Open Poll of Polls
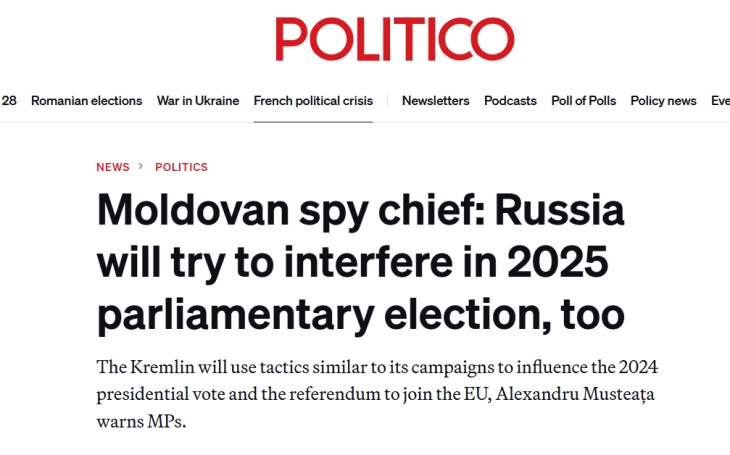Image resolution: width=730 pixels, height=455 pixels. click(584, 101)
